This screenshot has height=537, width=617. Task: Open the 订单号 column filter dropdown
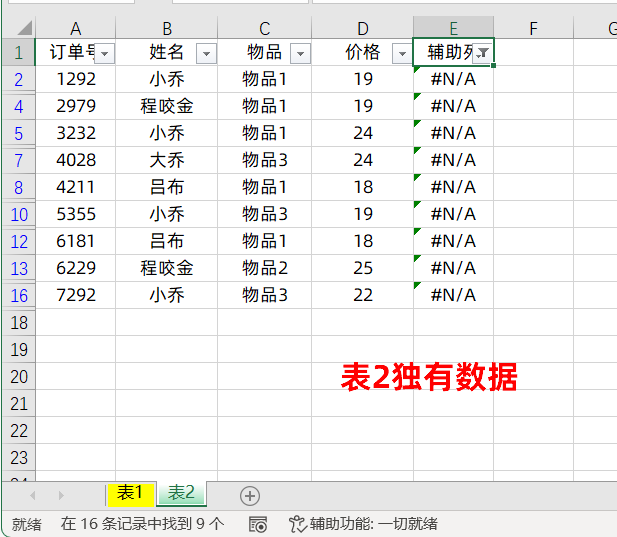click(104, 54)
